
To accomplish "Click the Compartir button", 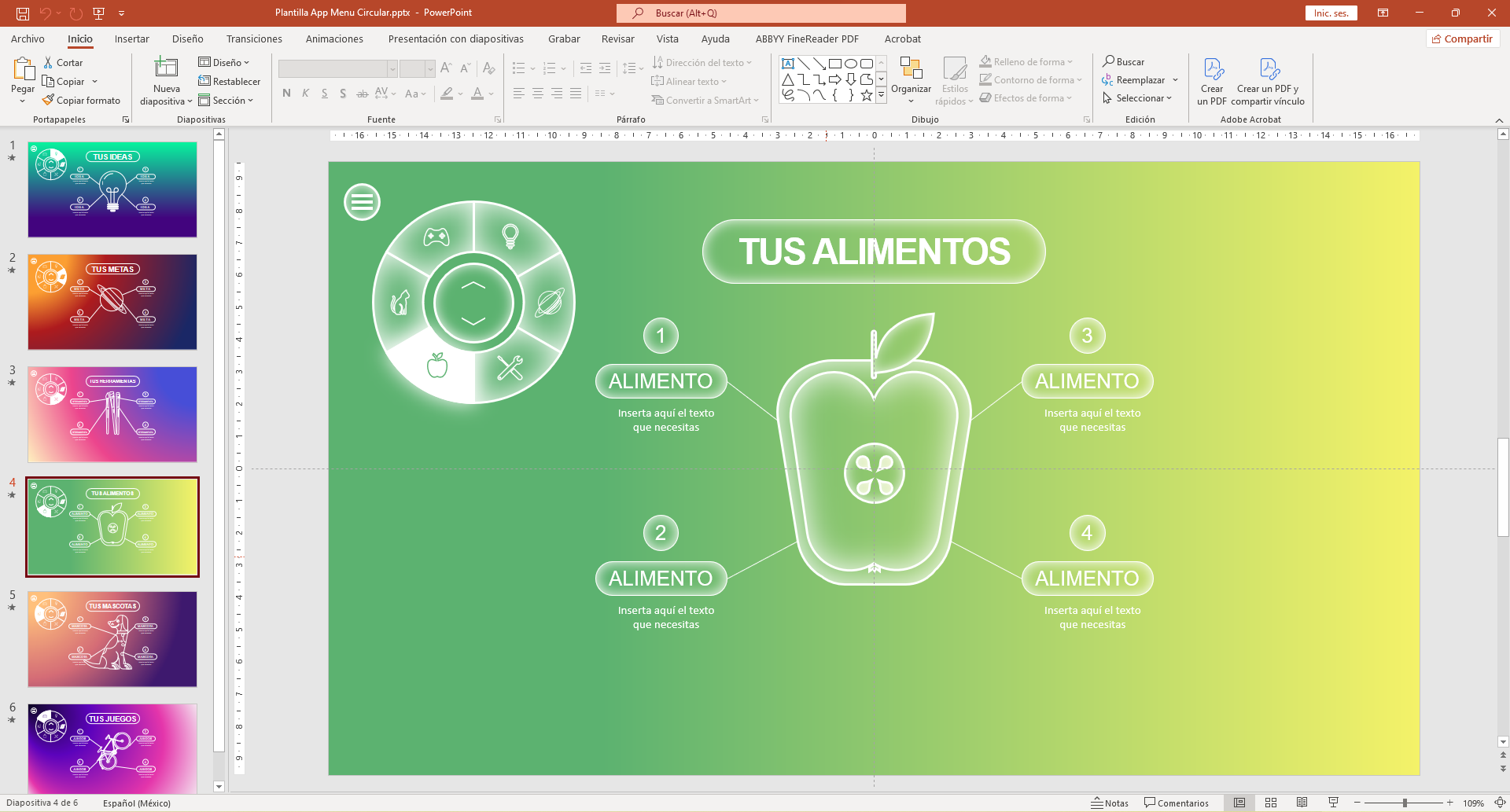I will tap(1462, 39).
